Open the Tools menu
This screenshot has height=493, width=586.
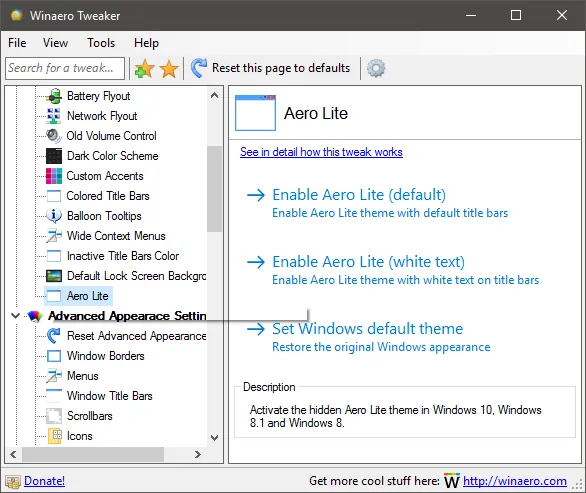coord(101,43)
